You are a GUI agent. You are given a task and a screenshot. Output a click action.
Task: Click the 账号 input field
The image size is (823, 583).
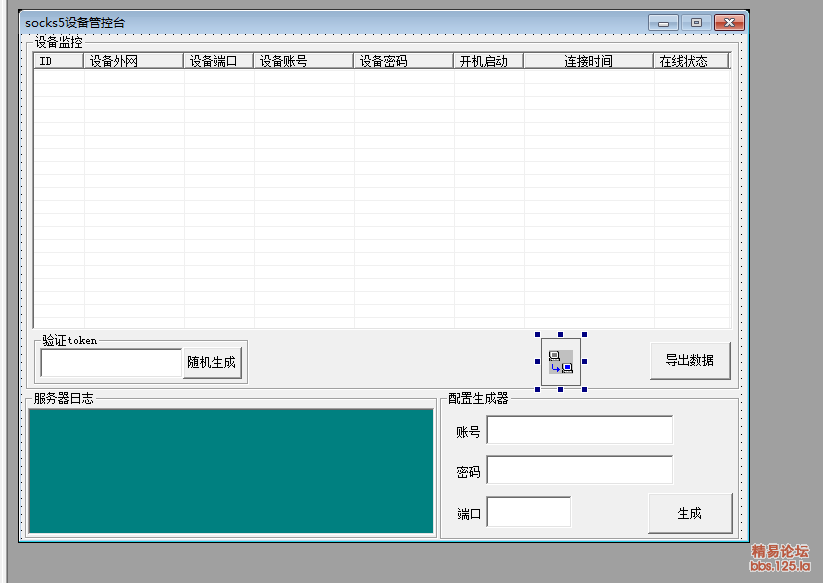580,430
